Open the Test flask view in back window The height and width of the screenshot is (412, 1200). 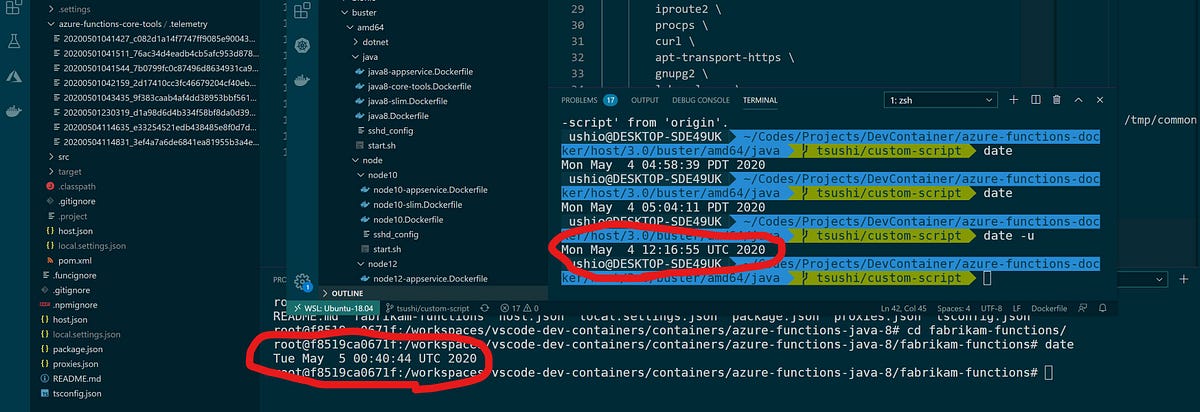click(14, 41)
